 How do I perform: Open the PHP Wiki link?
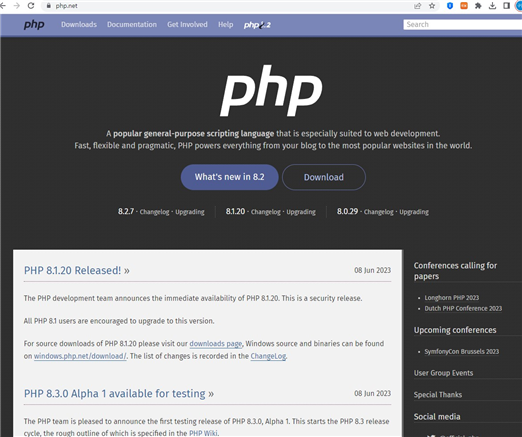(x=203, y=433)
